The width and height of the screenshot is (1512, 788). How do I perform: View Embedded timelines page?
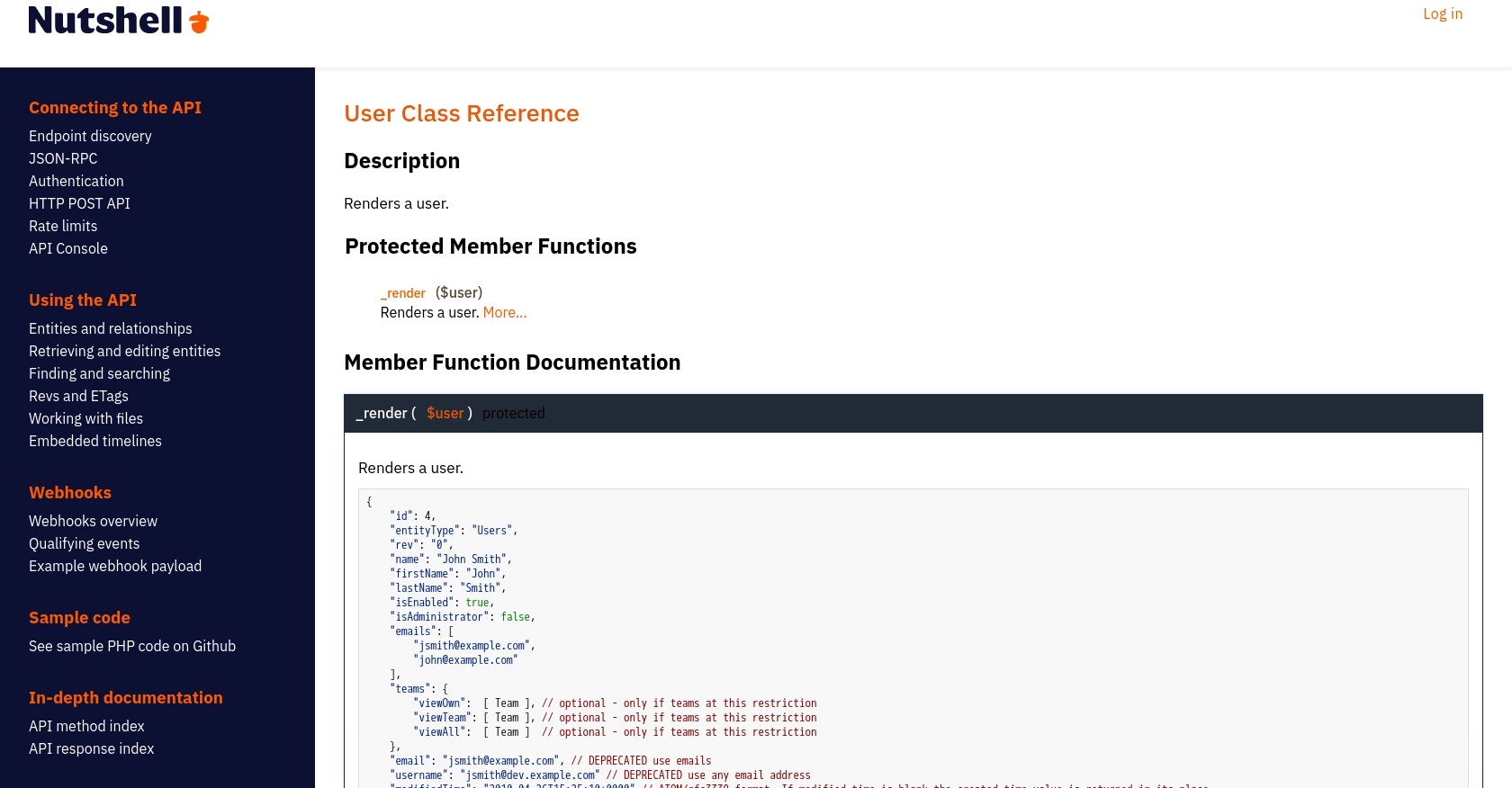click(95, 441)
